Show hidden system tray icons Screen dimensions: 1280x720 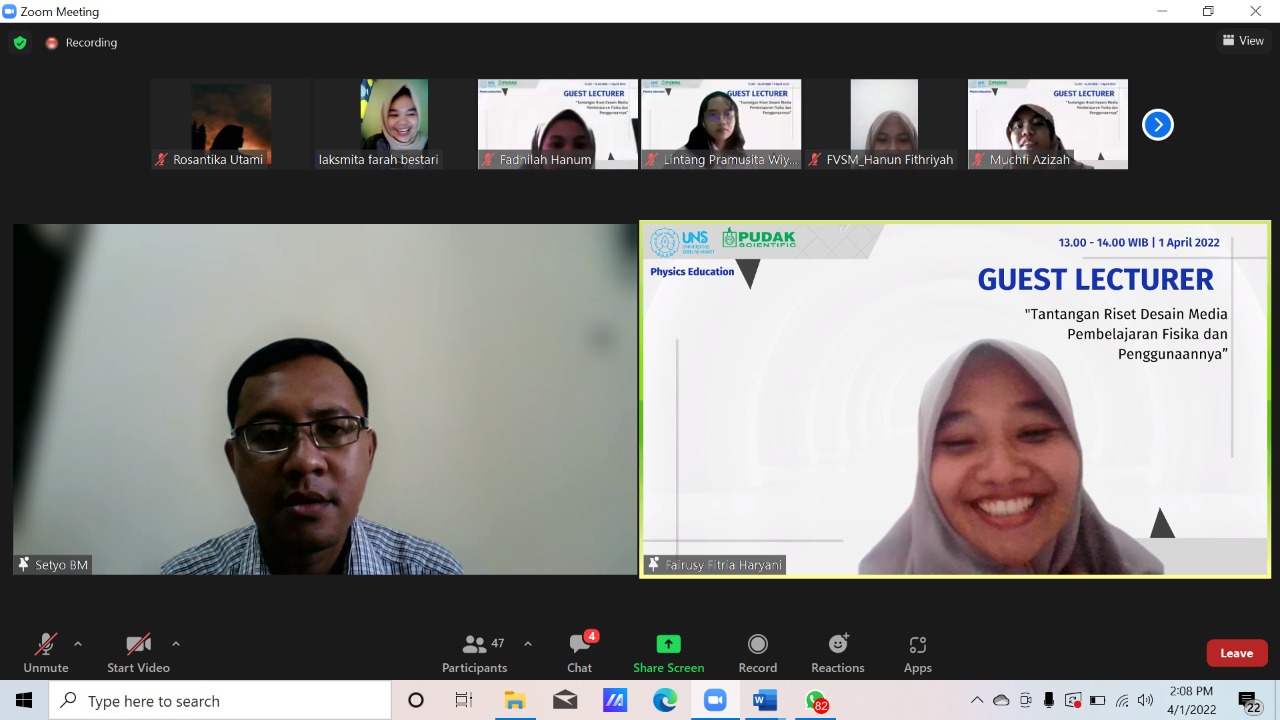pyautogui.click(x=977, y=700)
